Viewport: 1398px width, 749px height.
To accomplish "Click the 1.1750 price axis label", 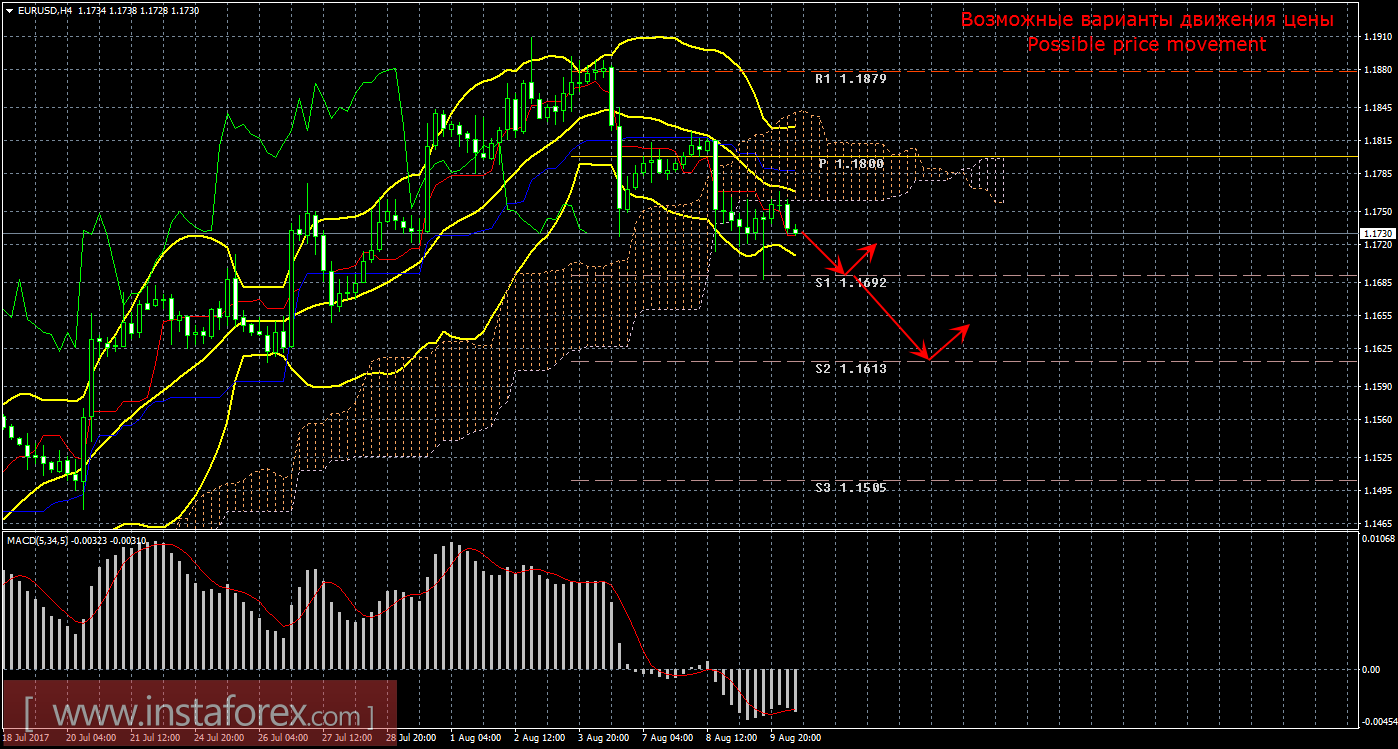I will coord(1378,212).
